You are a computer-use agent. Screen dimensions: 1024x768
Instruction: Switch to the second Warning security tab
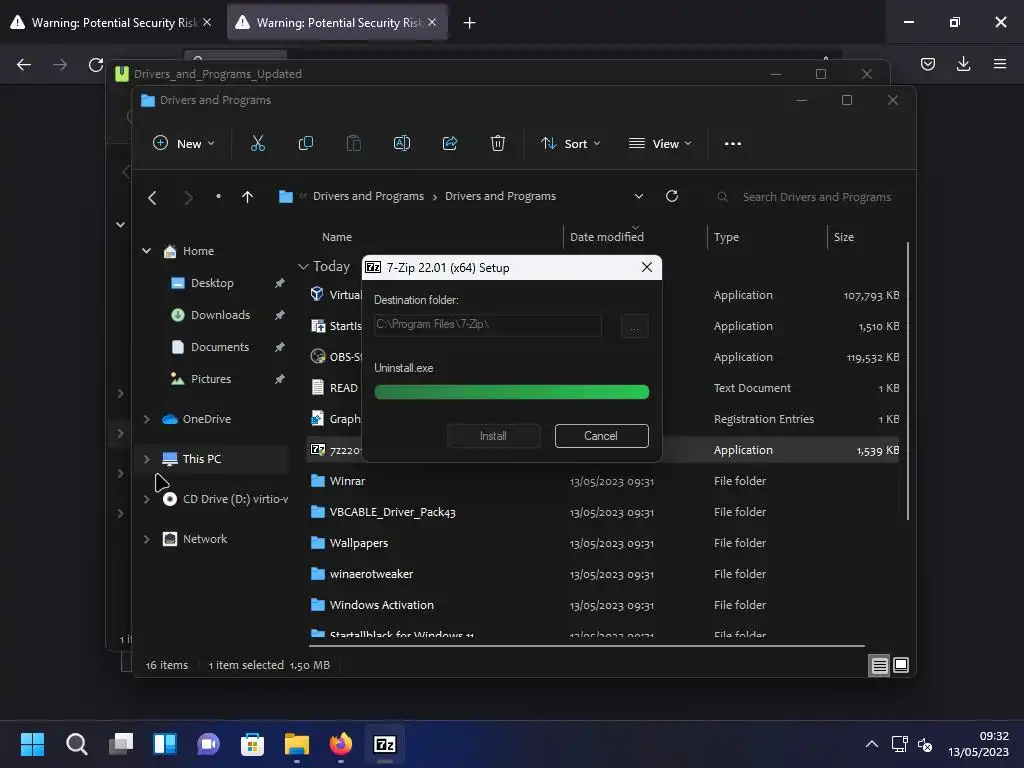click(x=337, y=23)
